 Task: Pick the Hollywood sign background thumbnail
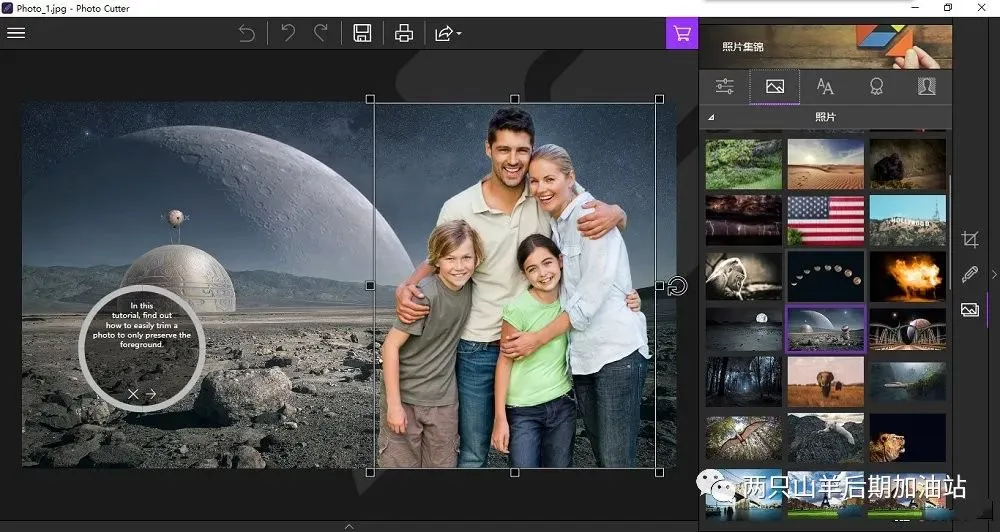pyautogui.click(x=907, y=220)
